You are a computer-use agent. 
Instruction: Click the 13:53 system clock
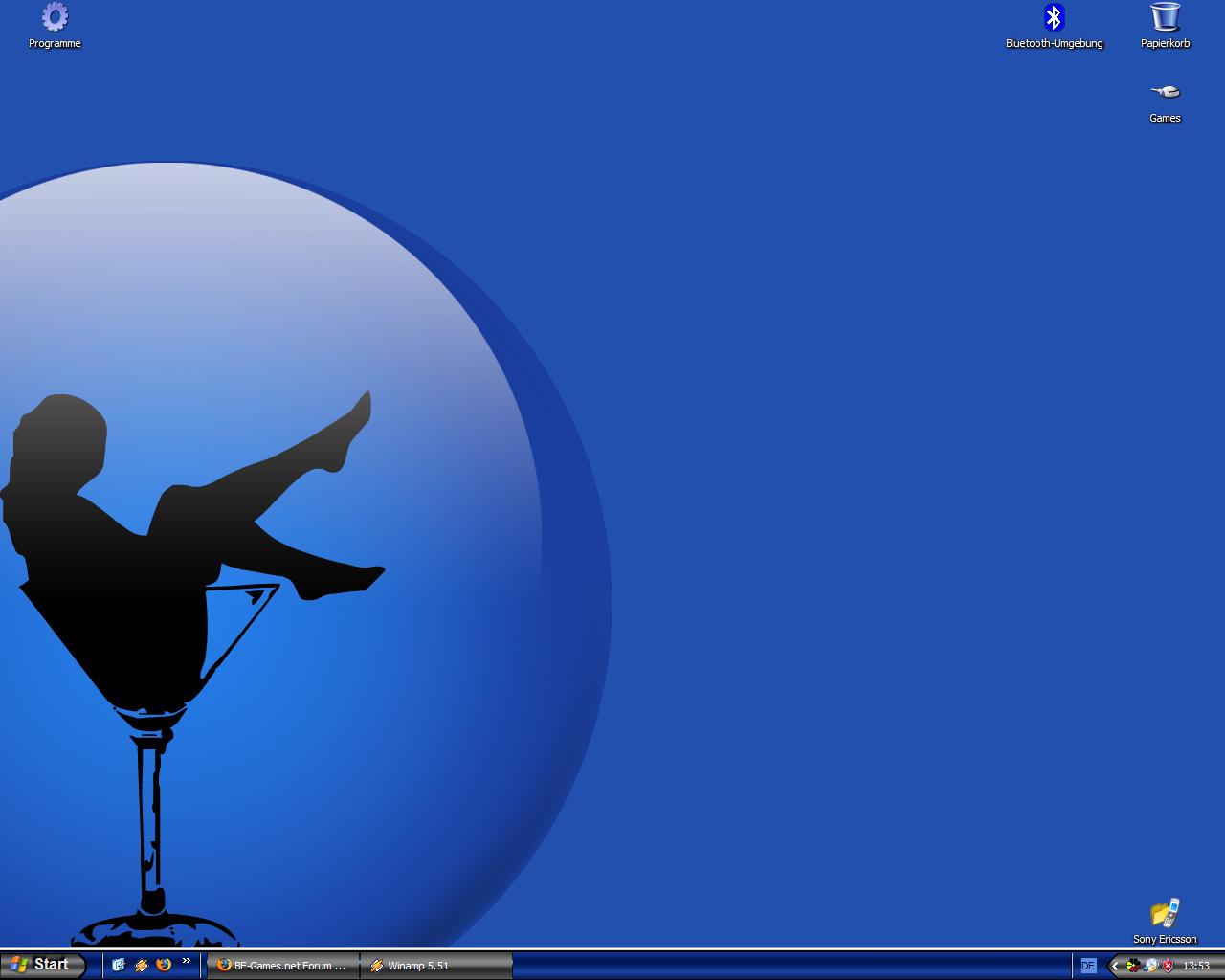click(1196, 966)
